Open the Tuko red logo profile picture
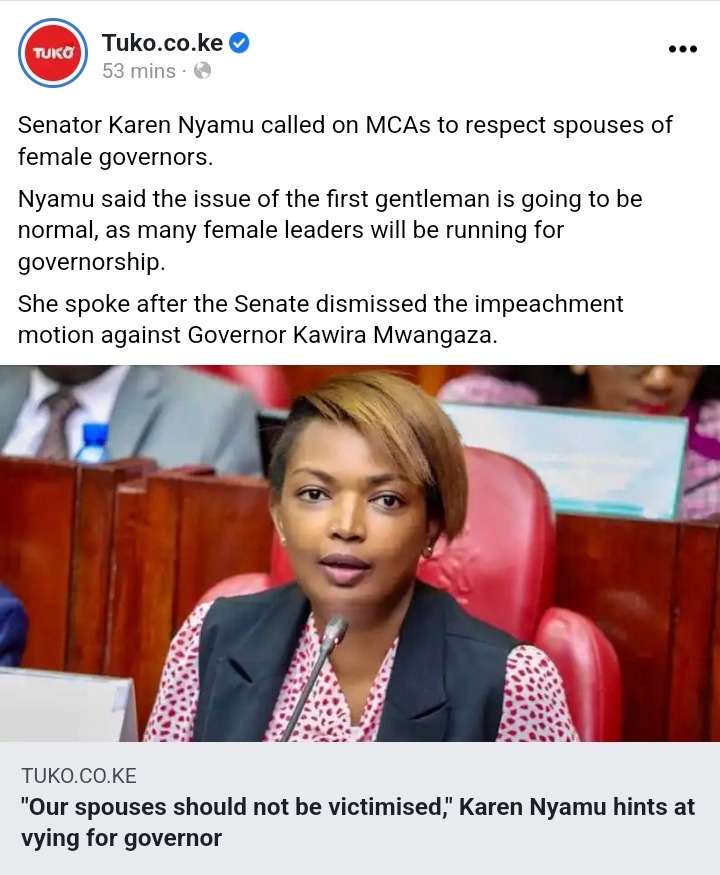 (52, 53)
